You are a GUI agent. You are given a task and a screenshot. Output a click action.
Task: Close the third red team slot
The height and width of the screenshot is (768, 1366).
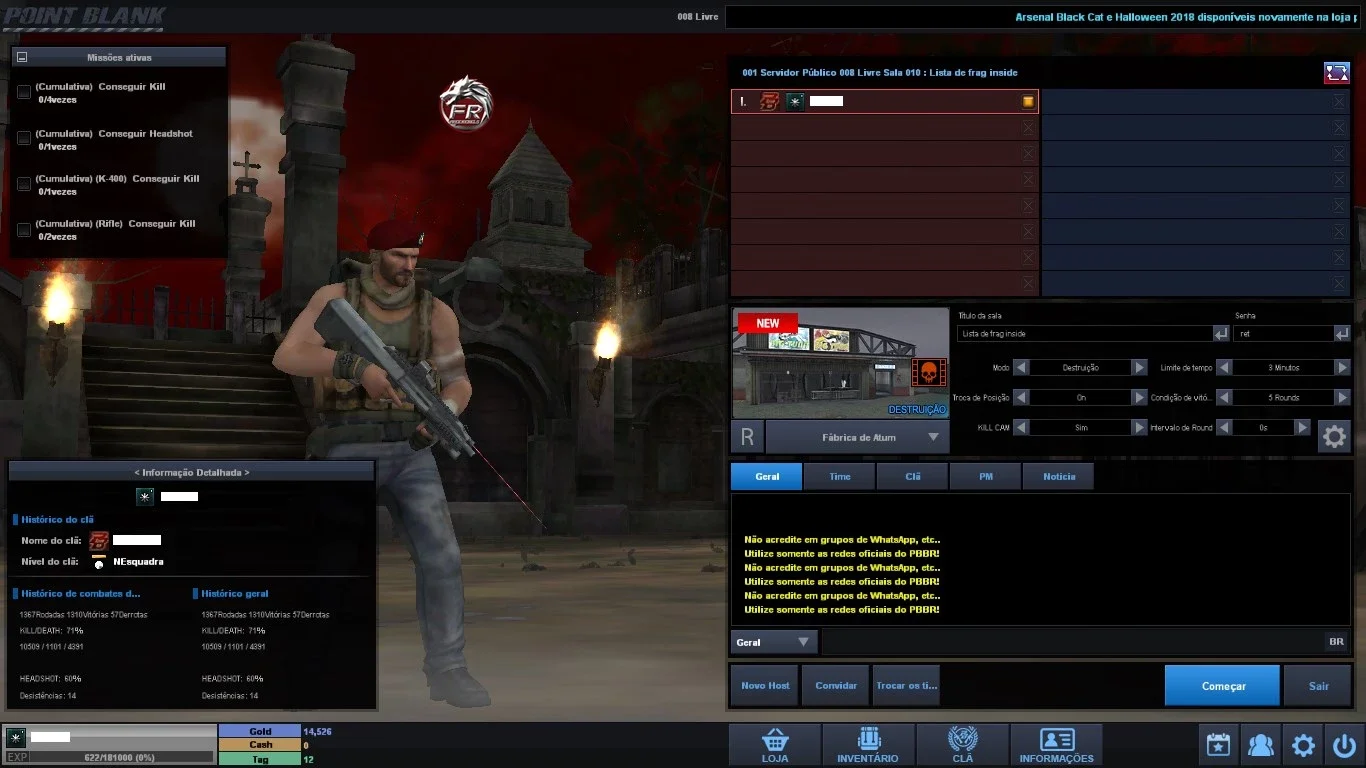point(1028,153)
